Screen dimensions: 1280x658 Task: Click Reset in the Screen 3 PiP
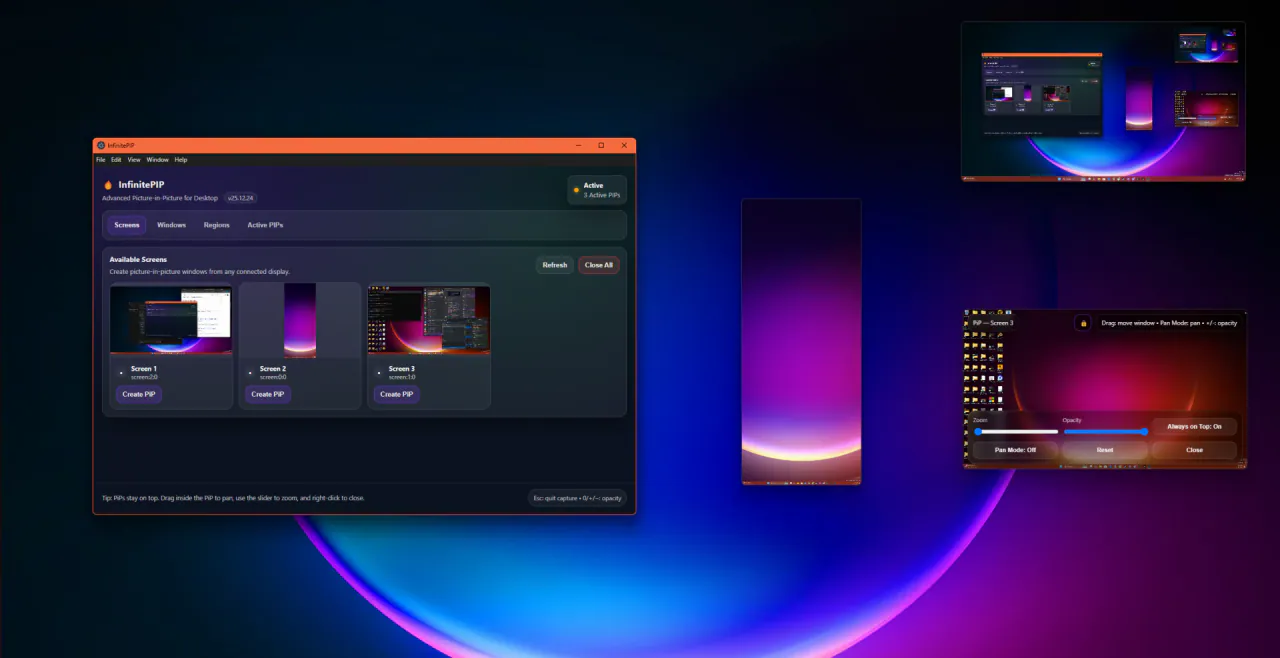(x=1105, y=450)
